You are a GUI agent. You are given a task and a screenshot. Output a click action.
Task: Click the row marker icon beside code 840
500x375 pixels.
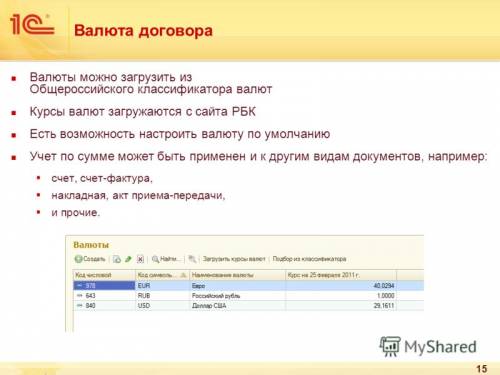(x=80, y=306)
